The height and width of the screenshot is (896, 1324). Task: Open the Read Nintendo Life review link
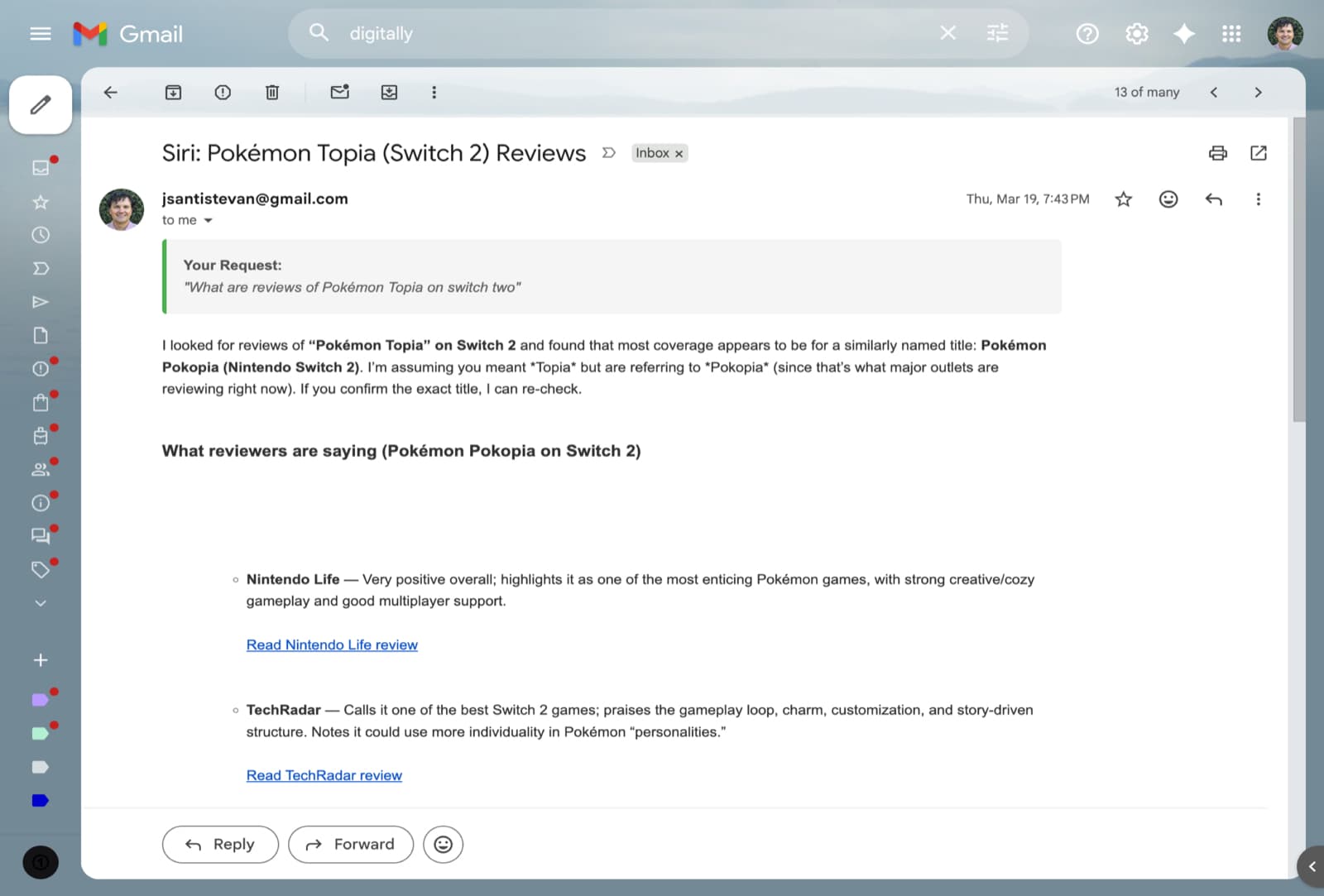tap(332, 645)
